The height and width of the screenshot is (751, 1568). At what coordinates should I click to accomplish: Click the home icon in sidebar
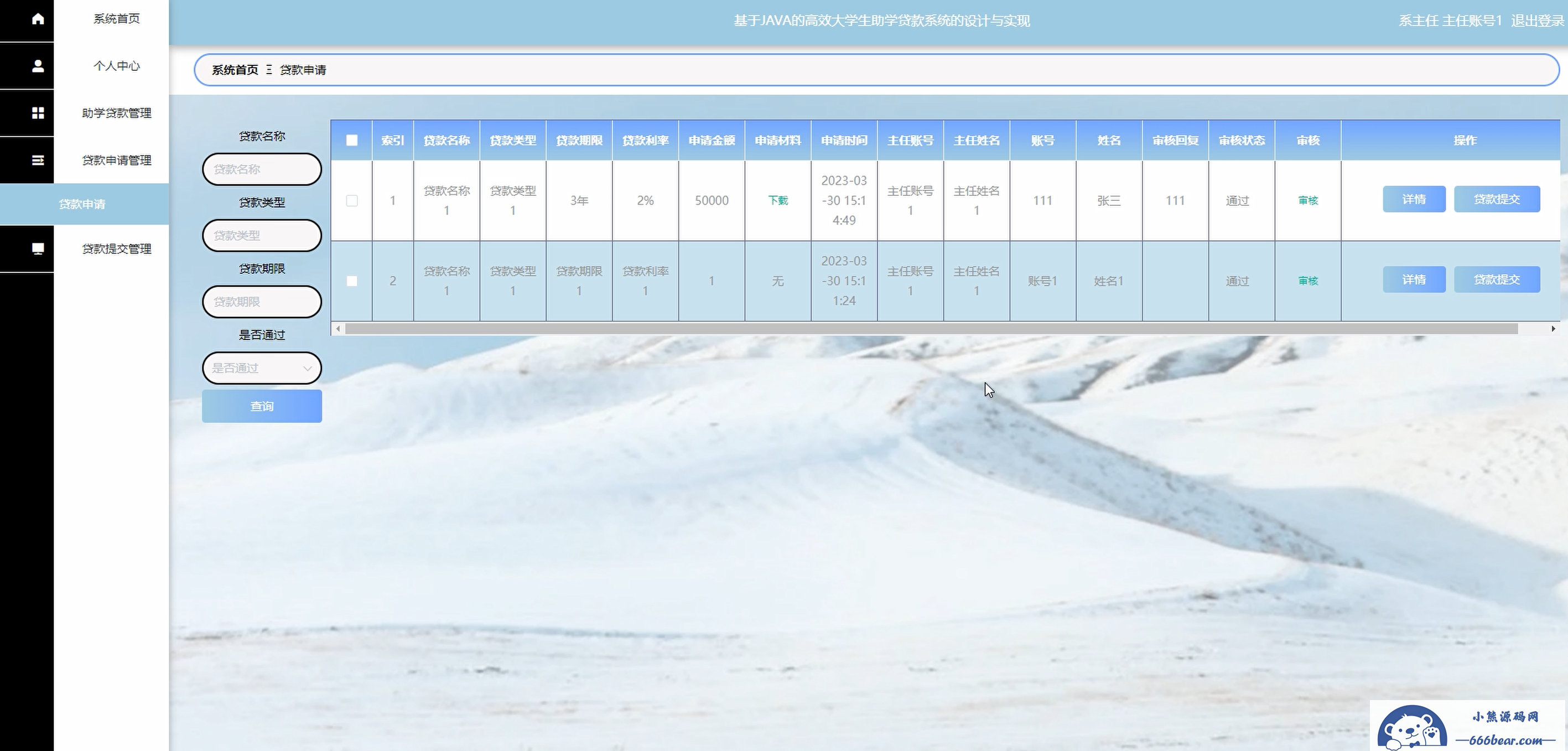[38, 19]
